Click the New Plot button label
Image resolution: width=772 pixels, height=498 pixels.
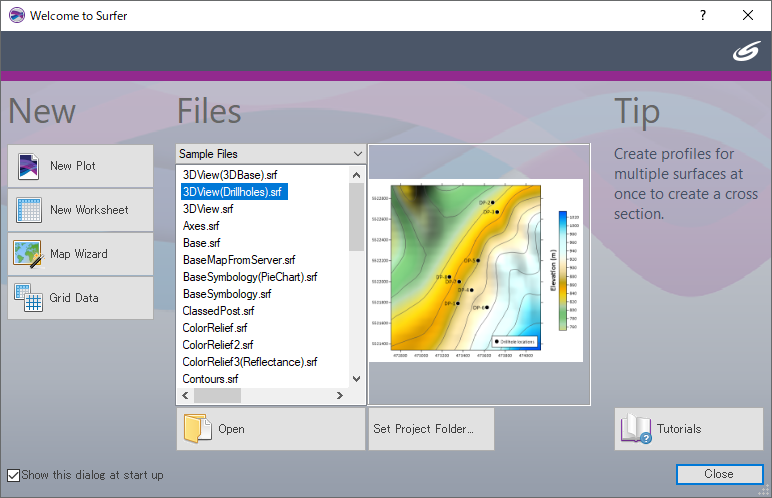click(73, 166)
